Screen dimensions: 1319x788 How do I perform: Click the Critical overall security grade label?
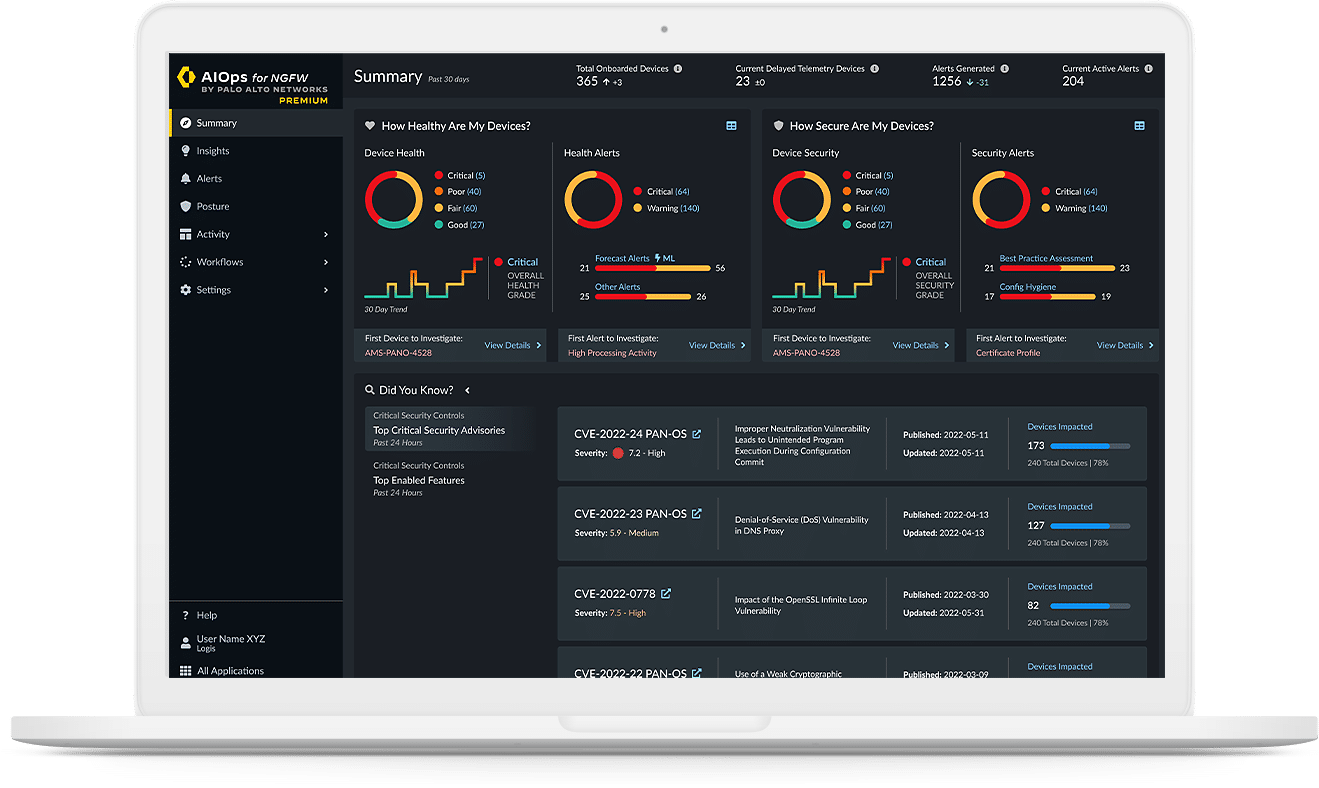(x=930, y=262)
